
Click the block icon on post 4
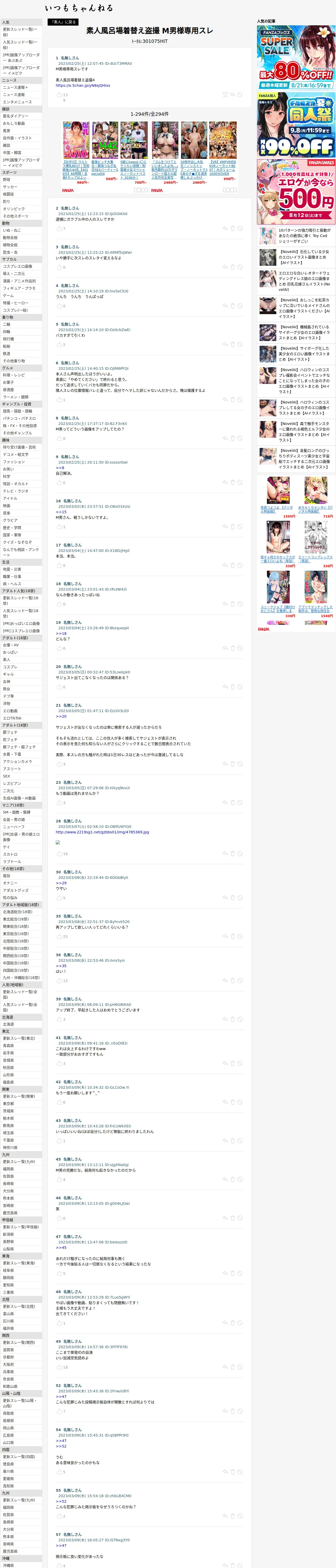240,306
